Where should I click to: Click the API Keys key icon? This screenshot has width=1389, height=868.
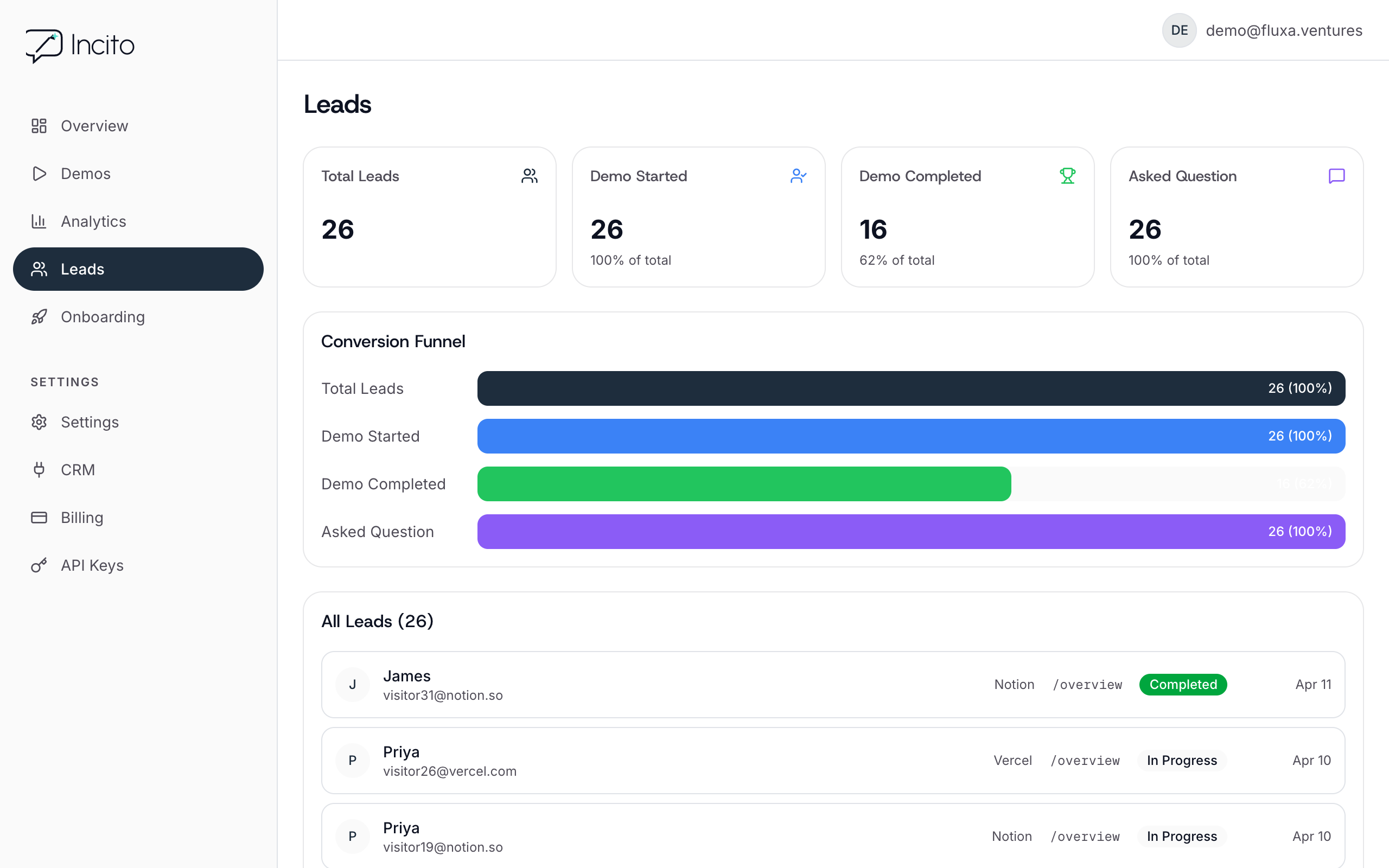point(39,565)
